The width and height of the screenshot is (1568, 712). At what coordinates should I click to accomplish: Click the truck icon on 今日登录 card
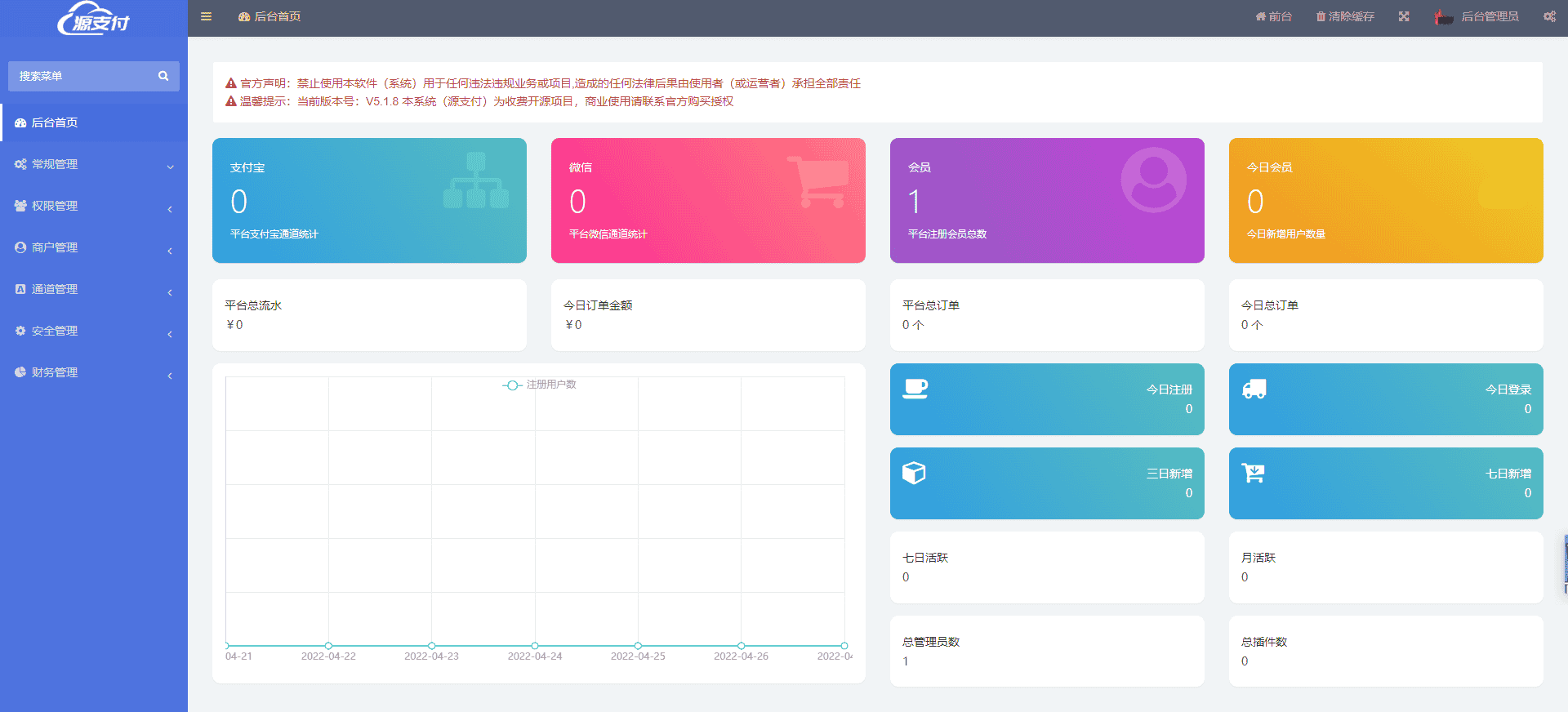(1254, 389)
